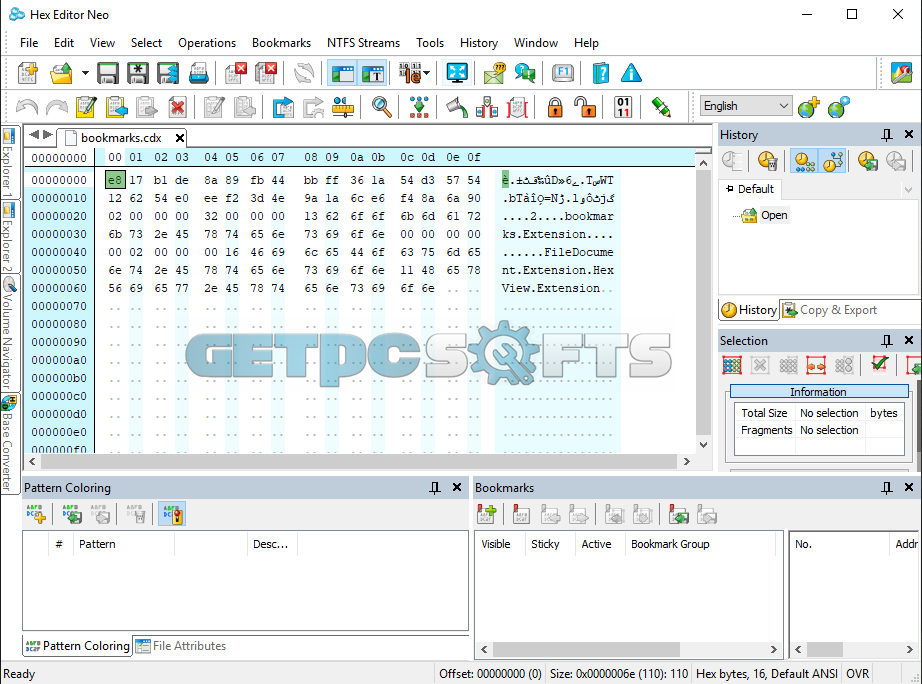Viewport: 922px width, 684px height.
Task: Open the Base Converter side tab
Action: point(8,444)
